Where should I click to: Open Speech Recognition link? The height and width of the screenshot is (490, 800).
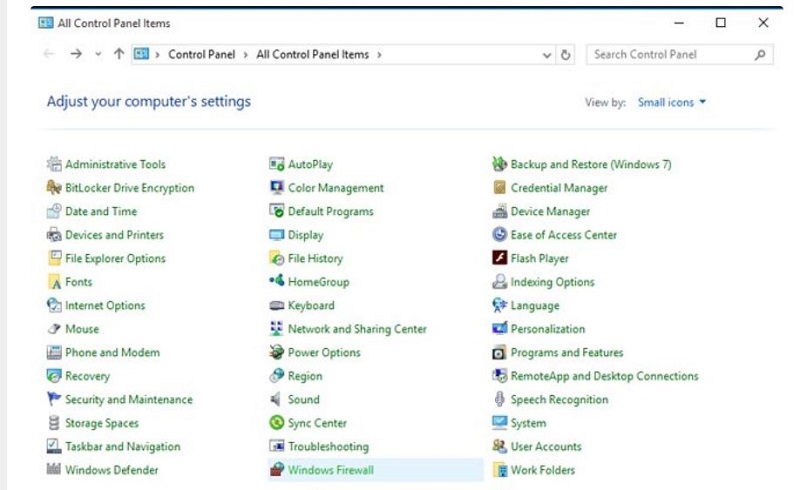tap(559, 399)
